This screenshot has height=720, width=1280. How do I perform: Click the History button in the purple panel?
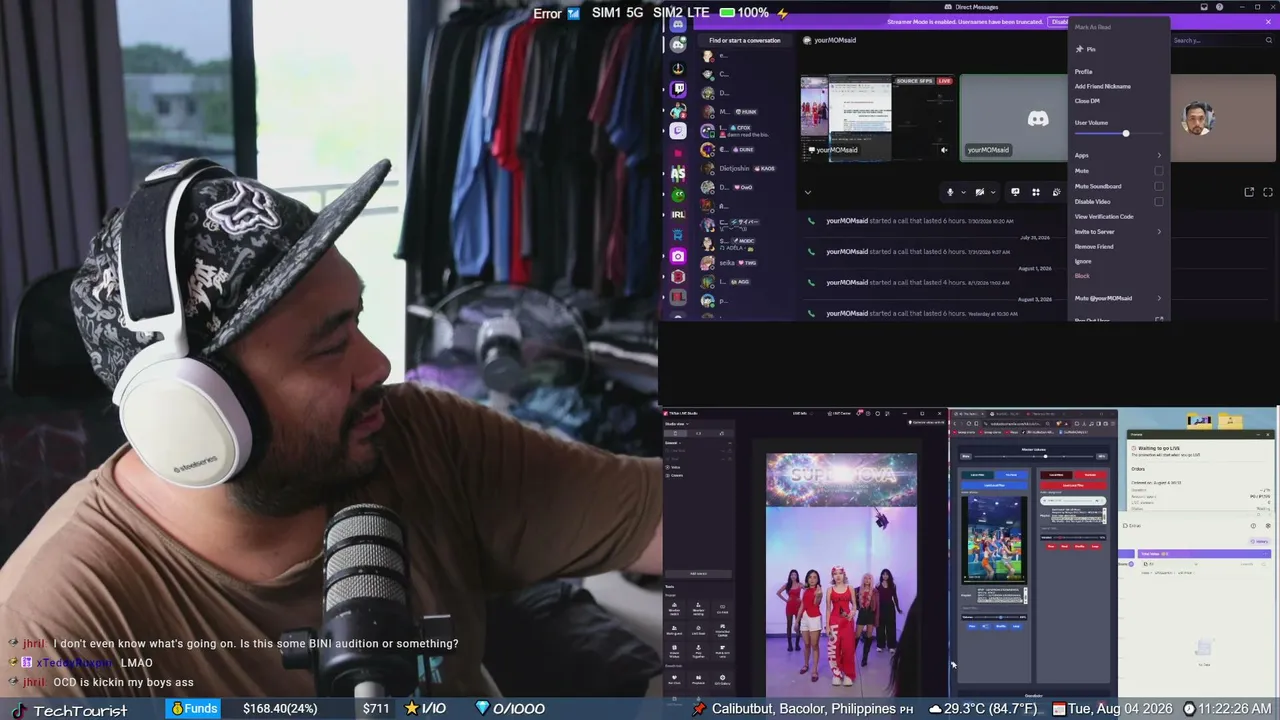[1258, 541]
